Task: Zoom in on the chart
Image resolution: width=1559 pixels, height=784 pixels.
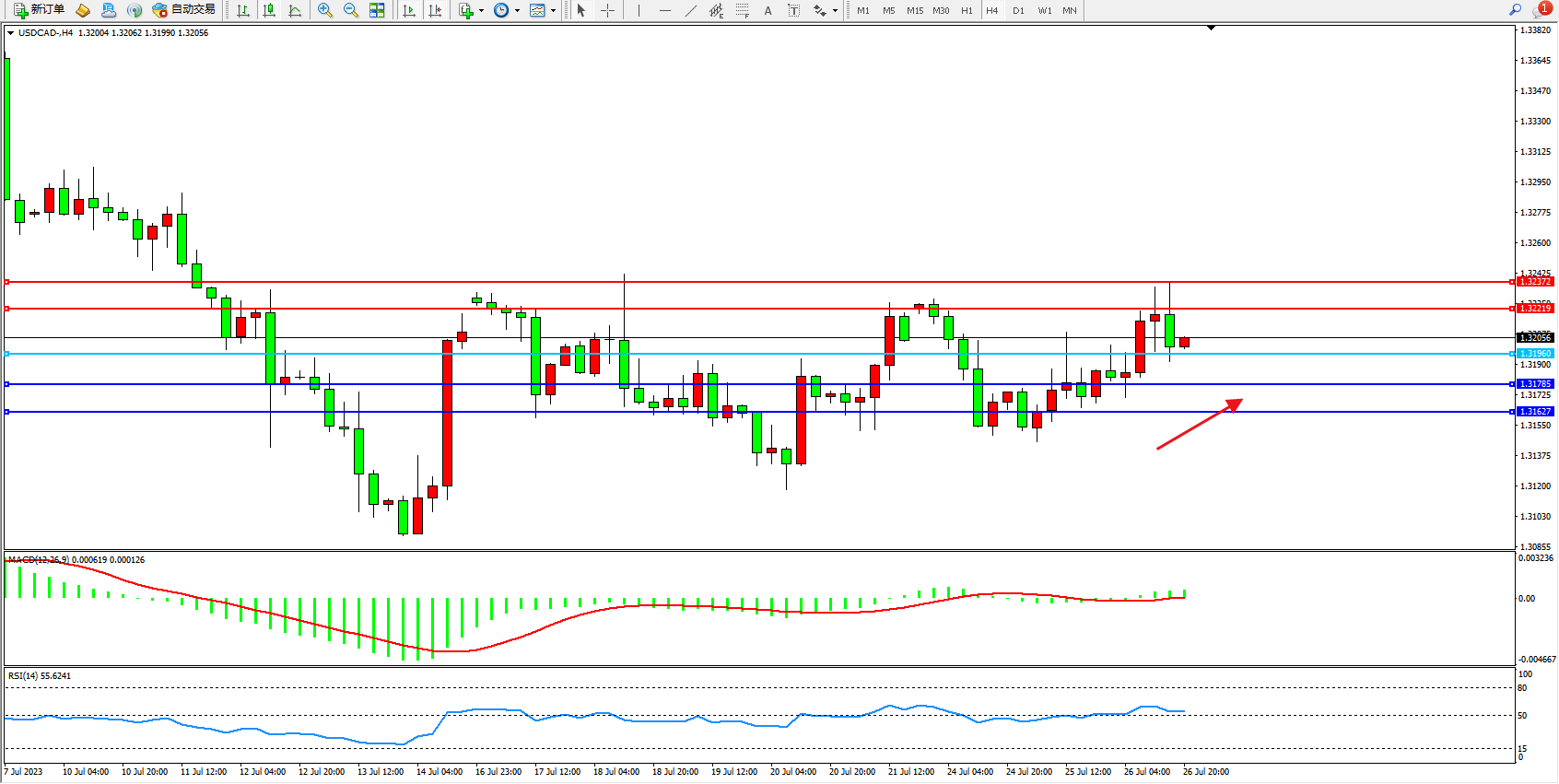Action: pos(325,10)
